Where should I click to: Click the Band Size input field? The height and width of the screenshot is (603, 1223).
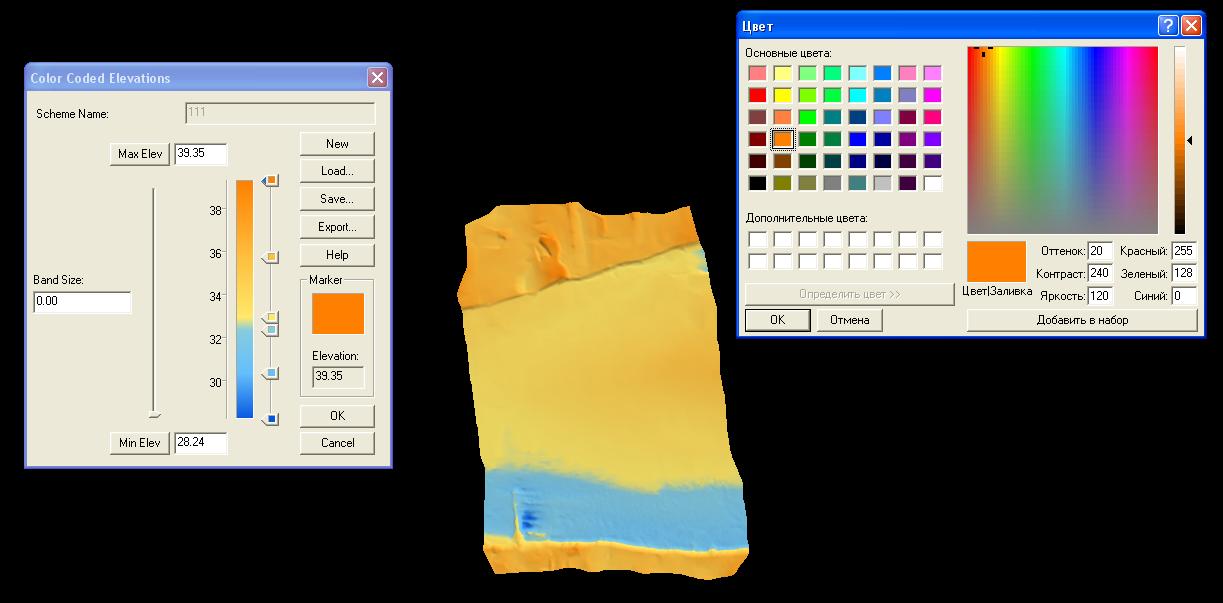pyautogui.click(x=82, y=302)
